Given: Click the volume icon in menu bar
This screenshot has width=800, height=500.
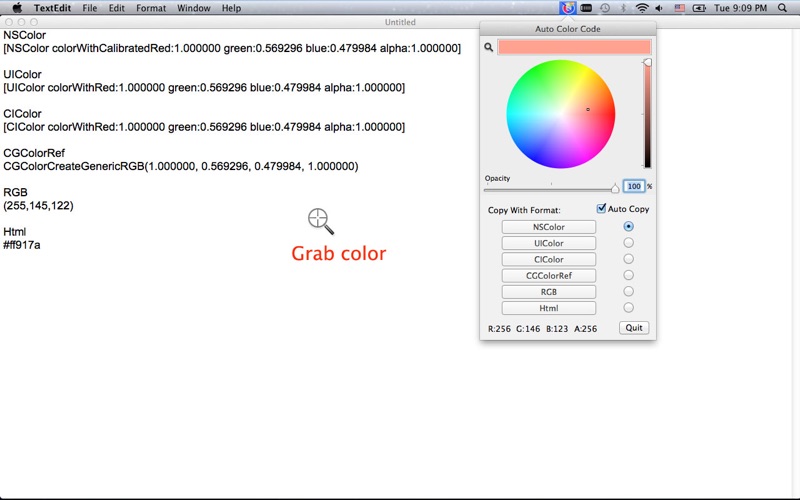Looking at the screenshot, I should pos(659,8).
